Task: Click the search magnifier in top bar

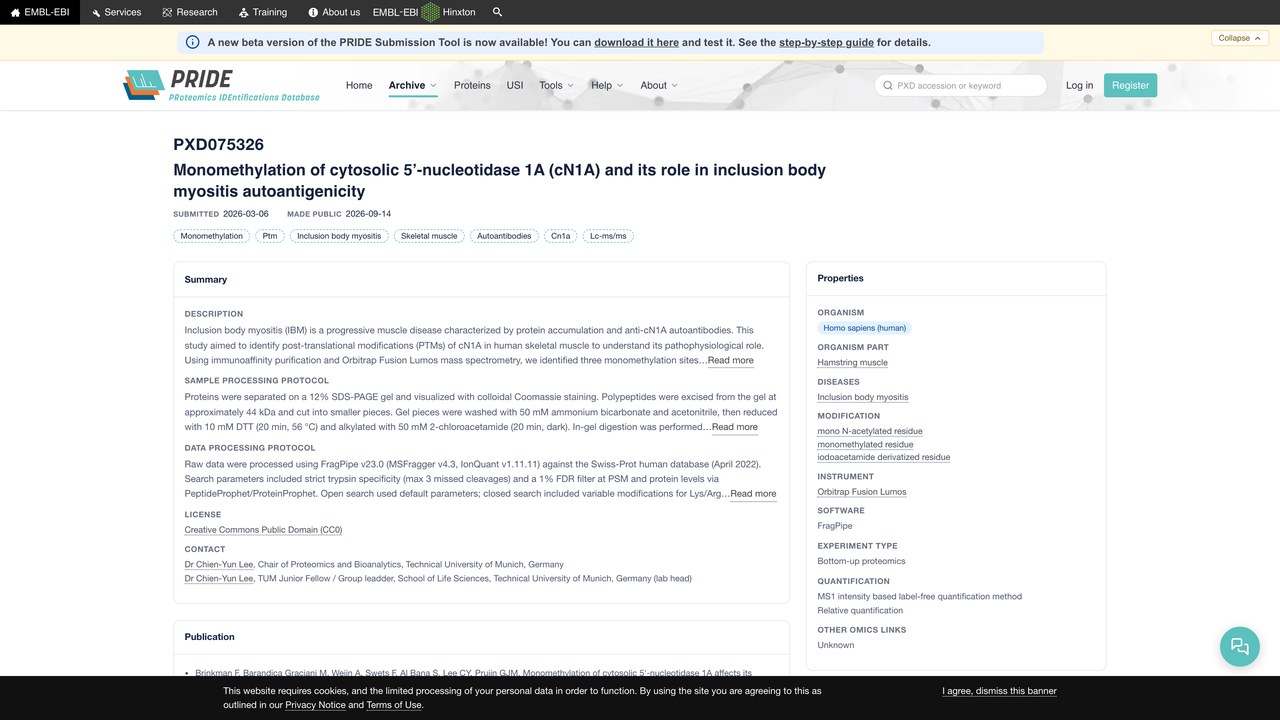Action: click(498, 12)
